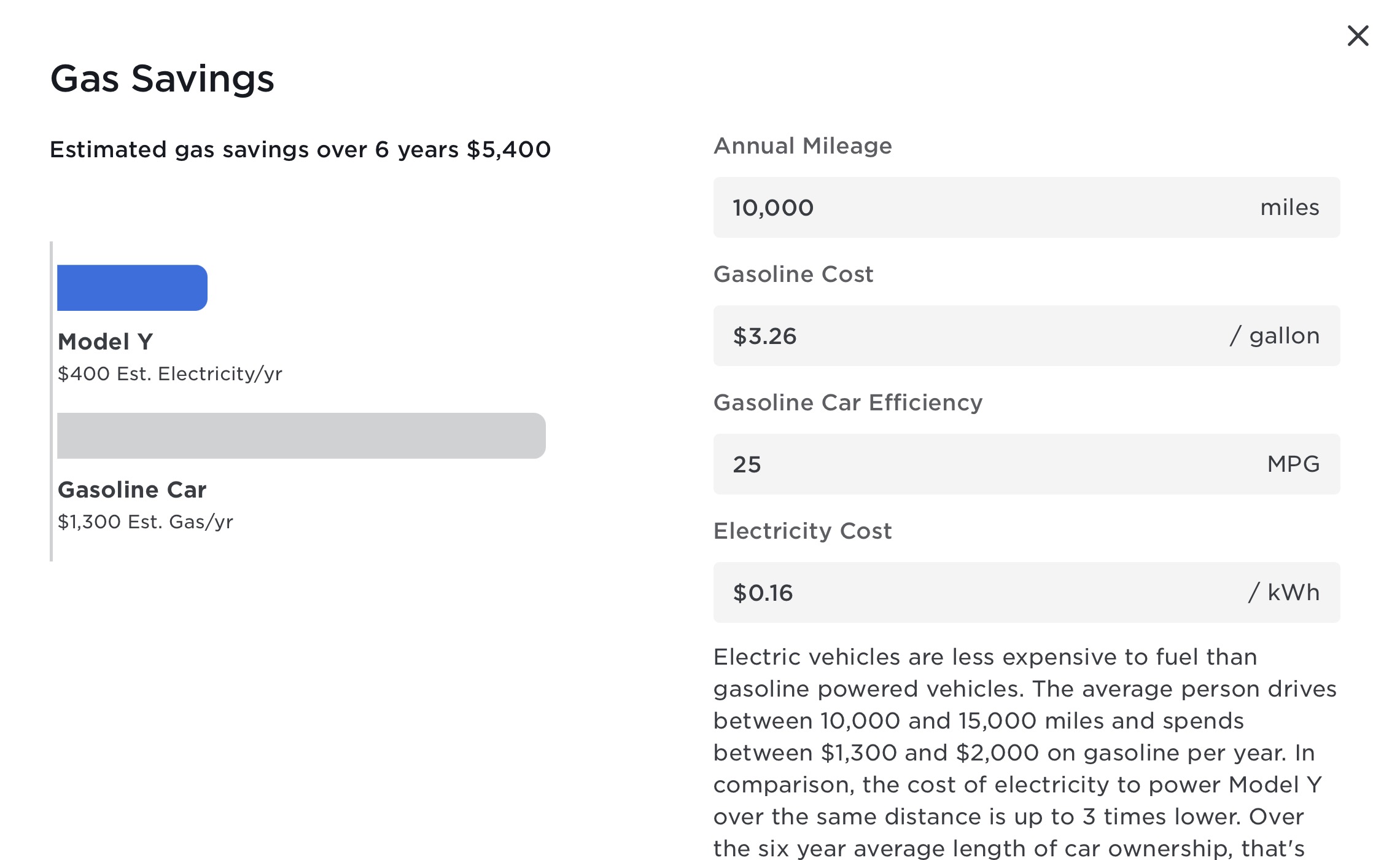Click the blue Model Y bar

[132, 287]
